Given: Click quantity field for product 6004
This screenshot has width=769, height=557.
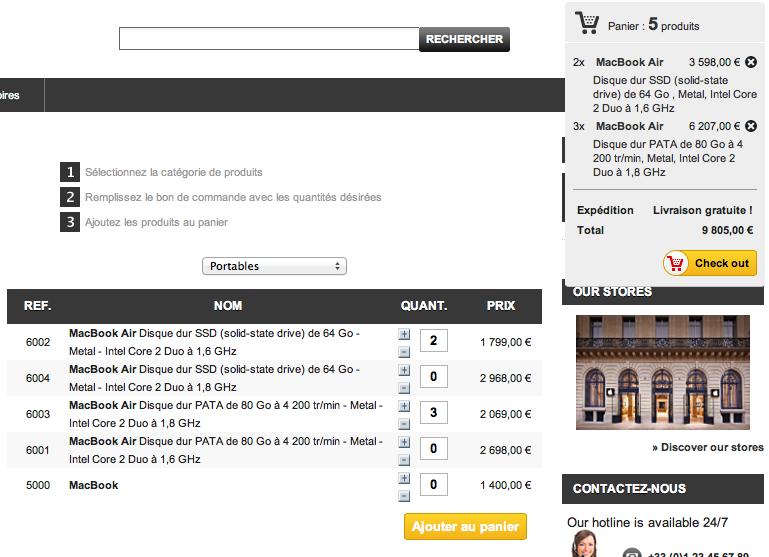Looking at the screenshot, I should coord(434,377).
